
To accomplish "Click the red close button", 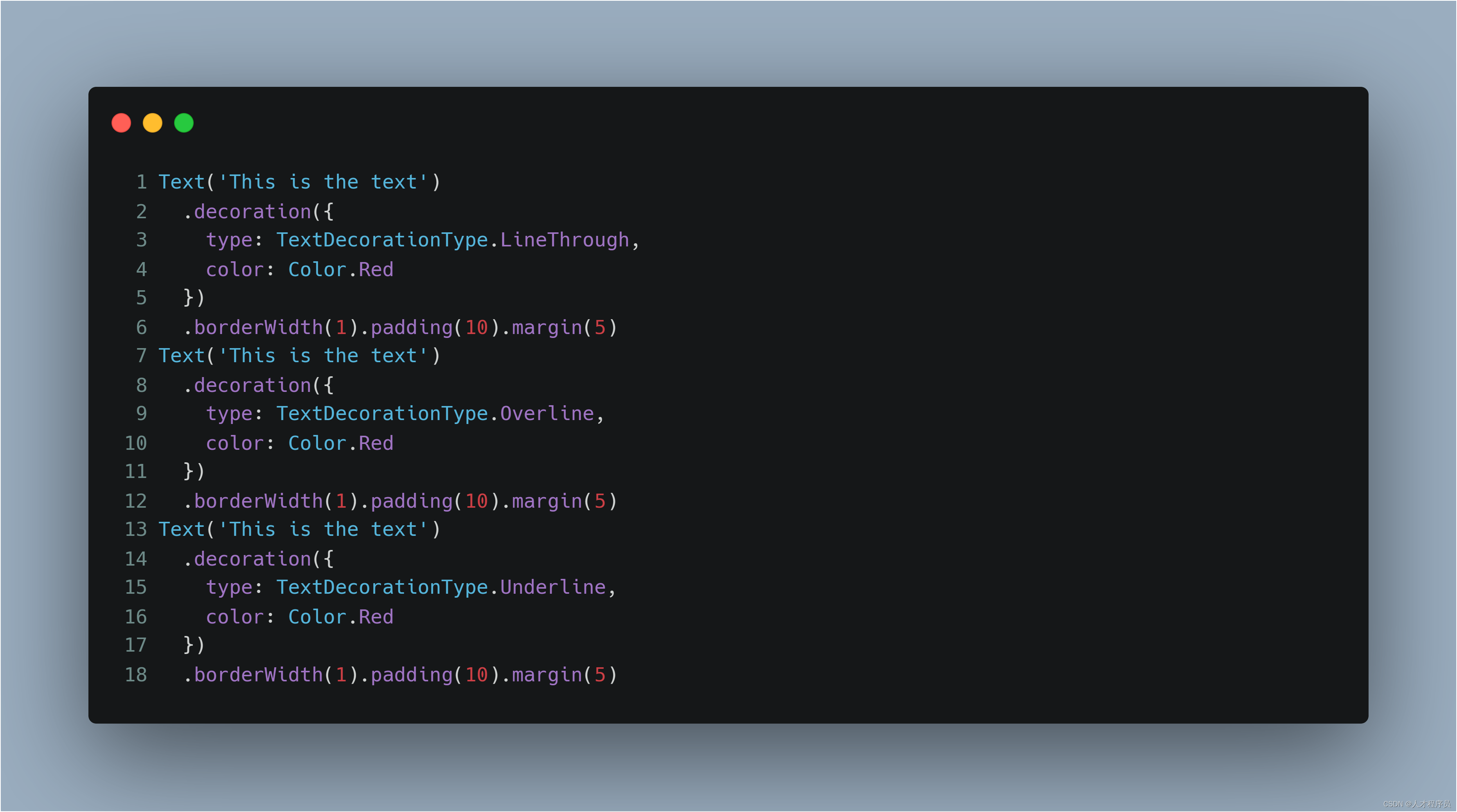I will point(123,123).
